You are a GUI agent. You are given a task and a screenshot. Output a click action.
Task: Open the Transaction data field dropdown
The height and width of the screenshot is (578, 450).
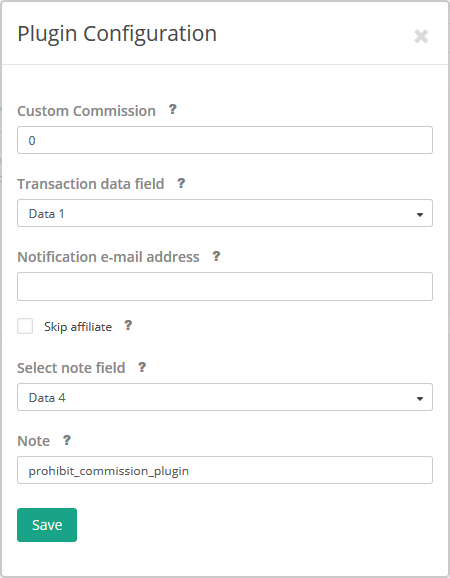pyautogui.click(x=225, y=213)
